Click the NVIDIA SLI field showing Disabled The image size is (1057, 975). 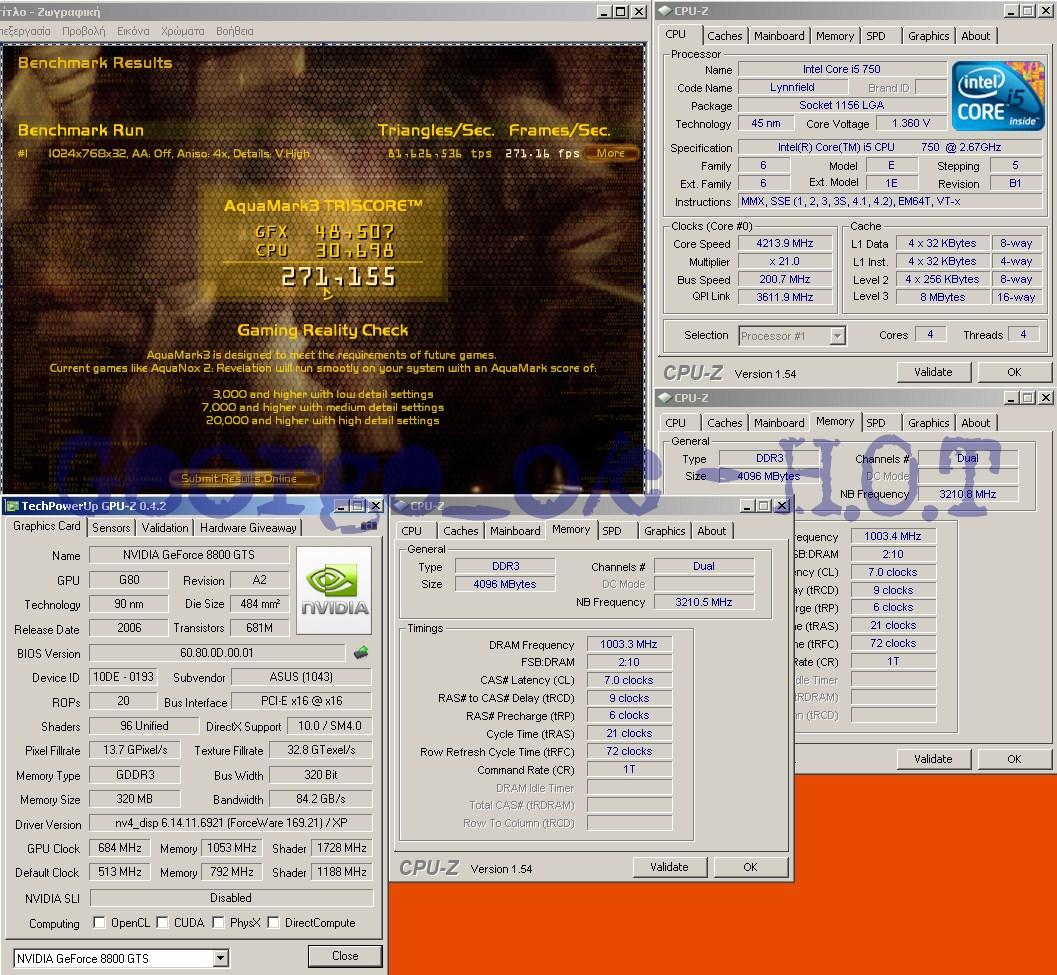tap(231, 897)
